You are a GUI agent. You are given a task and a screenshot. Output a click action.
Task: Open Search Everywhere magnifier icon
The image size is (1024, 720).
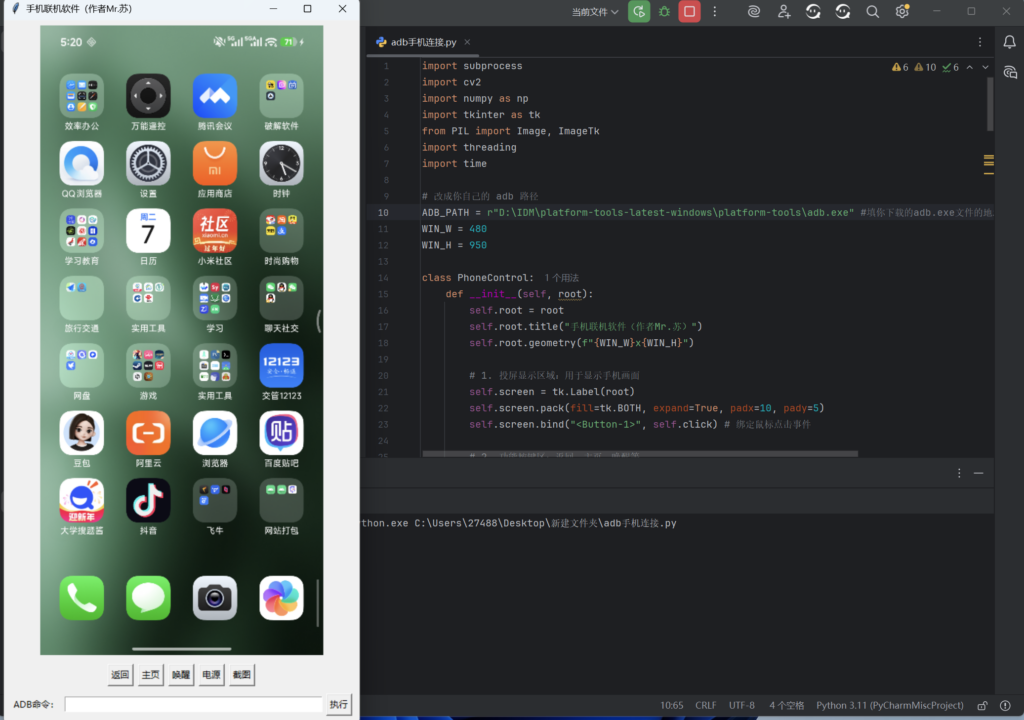873,12
